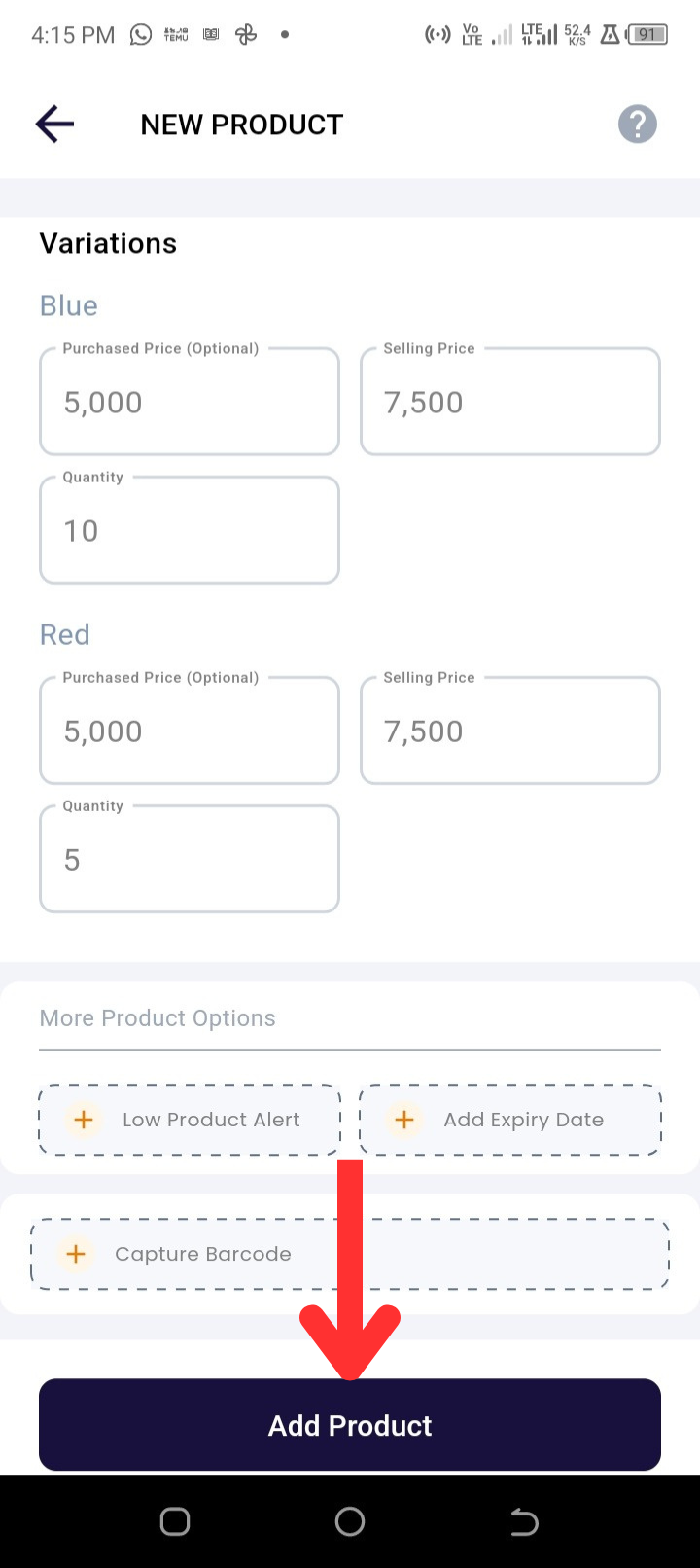Edit the Blue variation Selling Price field
Viewport: 700px width, 1568px height.
pyautogui.click(x=510, y=401)
